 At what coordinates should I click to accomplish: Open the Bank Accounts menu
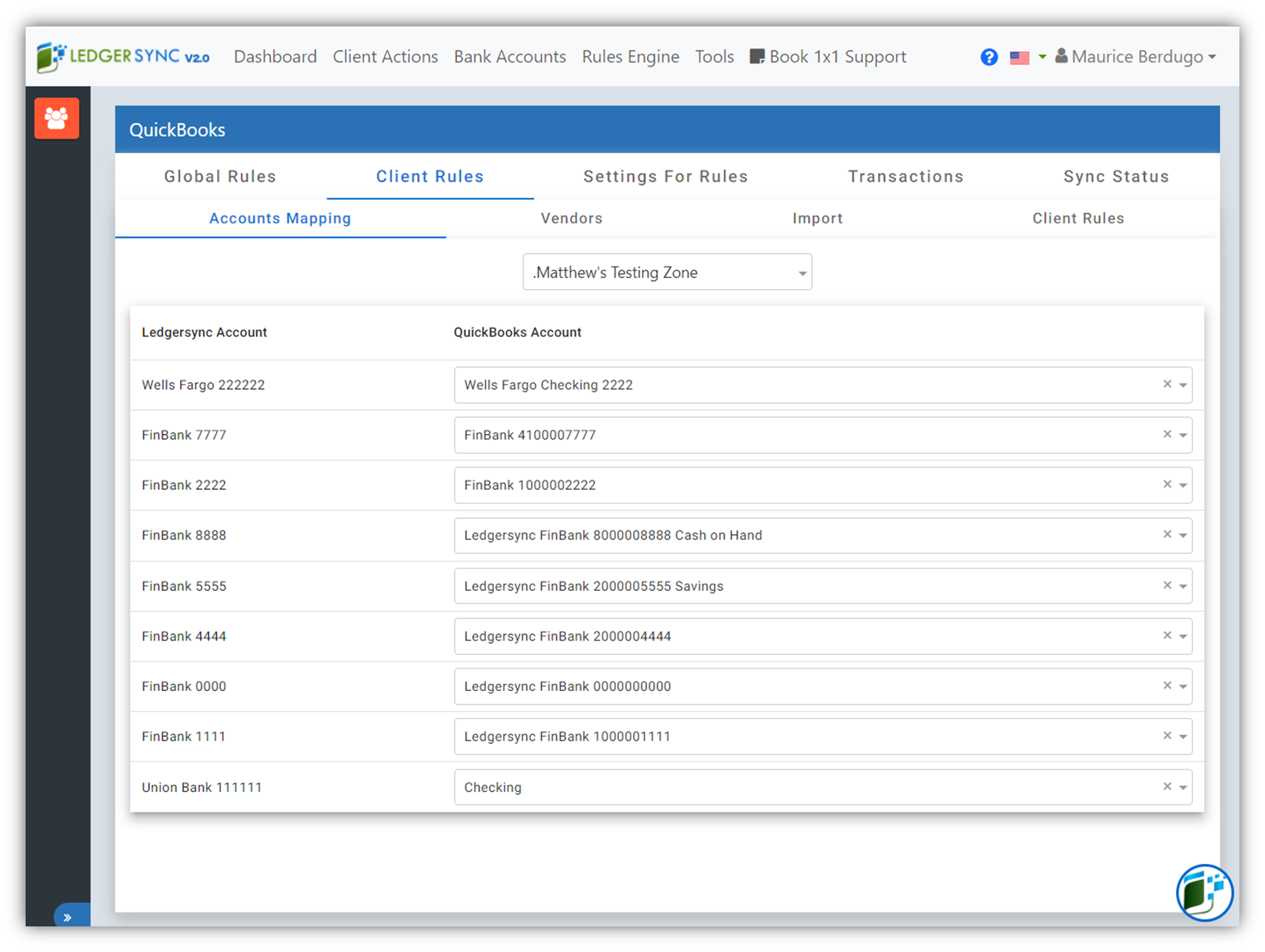point(510,57)
